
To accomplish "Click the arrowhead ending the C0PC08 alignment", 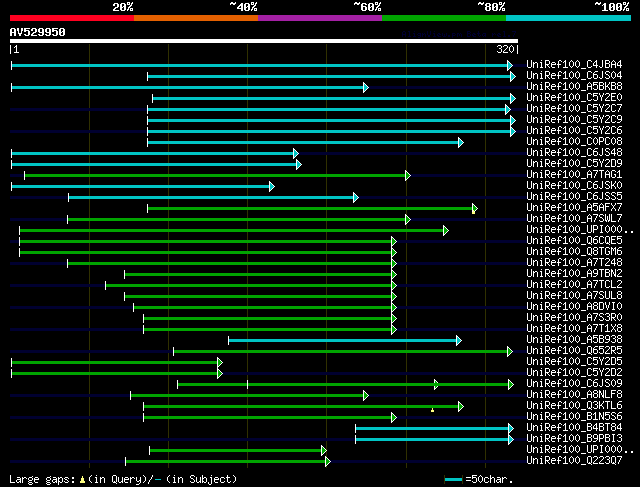I will [461, 142].
